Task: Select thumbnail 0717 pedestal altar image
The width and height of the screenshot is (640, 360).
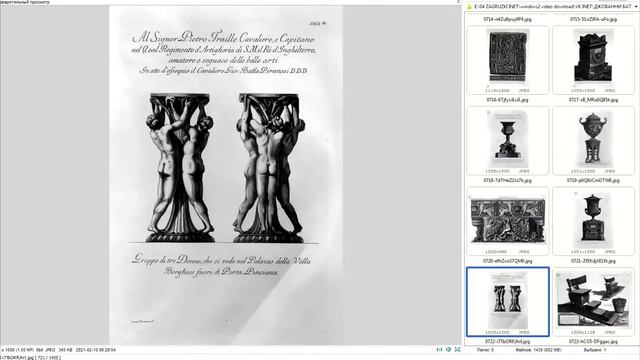Action: (593, 60)
